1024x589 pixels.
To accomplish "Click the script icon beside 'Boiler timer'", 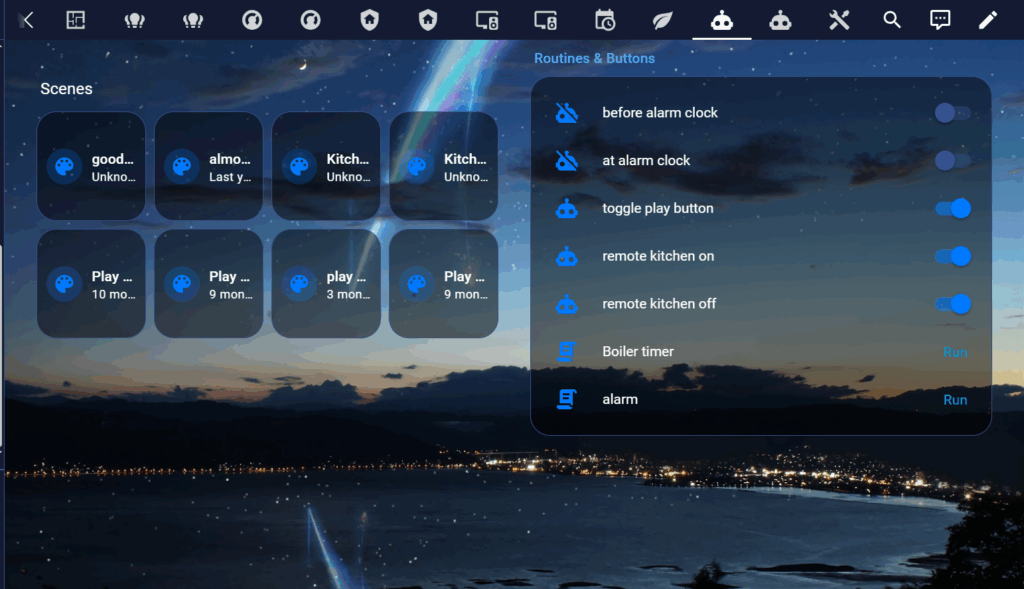I will pyautogui.click(x=566, y=351).
